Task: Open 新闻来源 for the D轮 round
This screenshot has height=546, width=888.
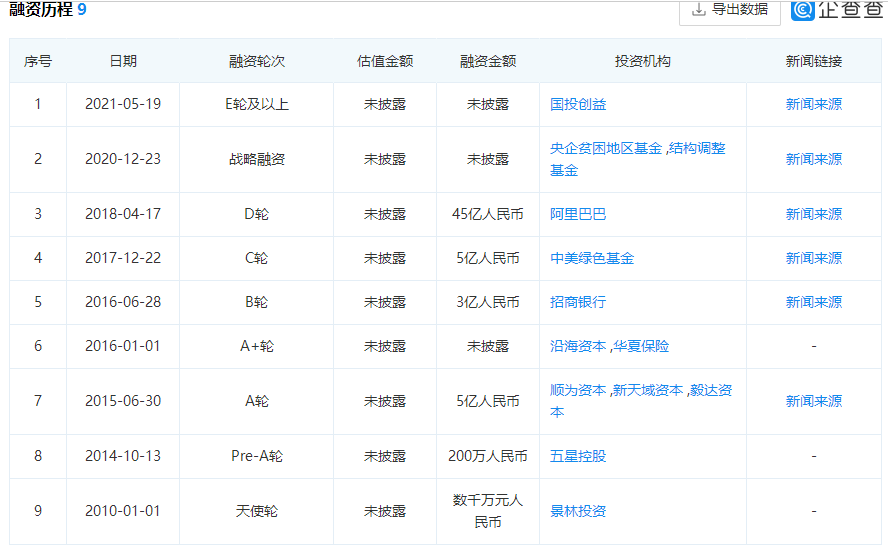Action: pyautogui.click(x=813, y=214)
